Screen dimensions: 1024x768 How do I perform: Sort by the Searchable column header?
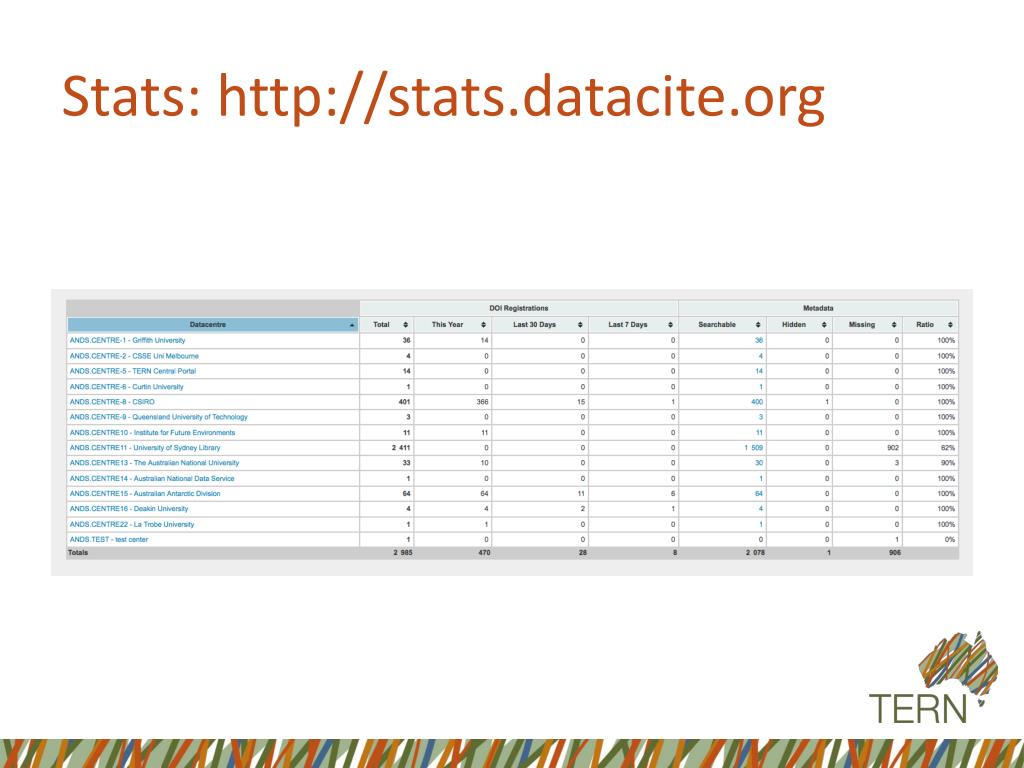point(722,325)
